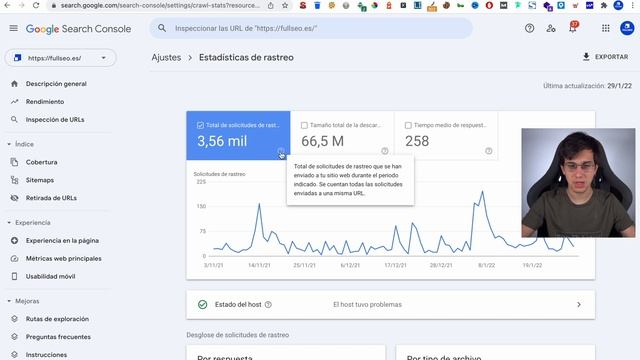This screenshot has height=360, width=640.
Task: Collapse the Experiencia section
Action: coord(29,222)
